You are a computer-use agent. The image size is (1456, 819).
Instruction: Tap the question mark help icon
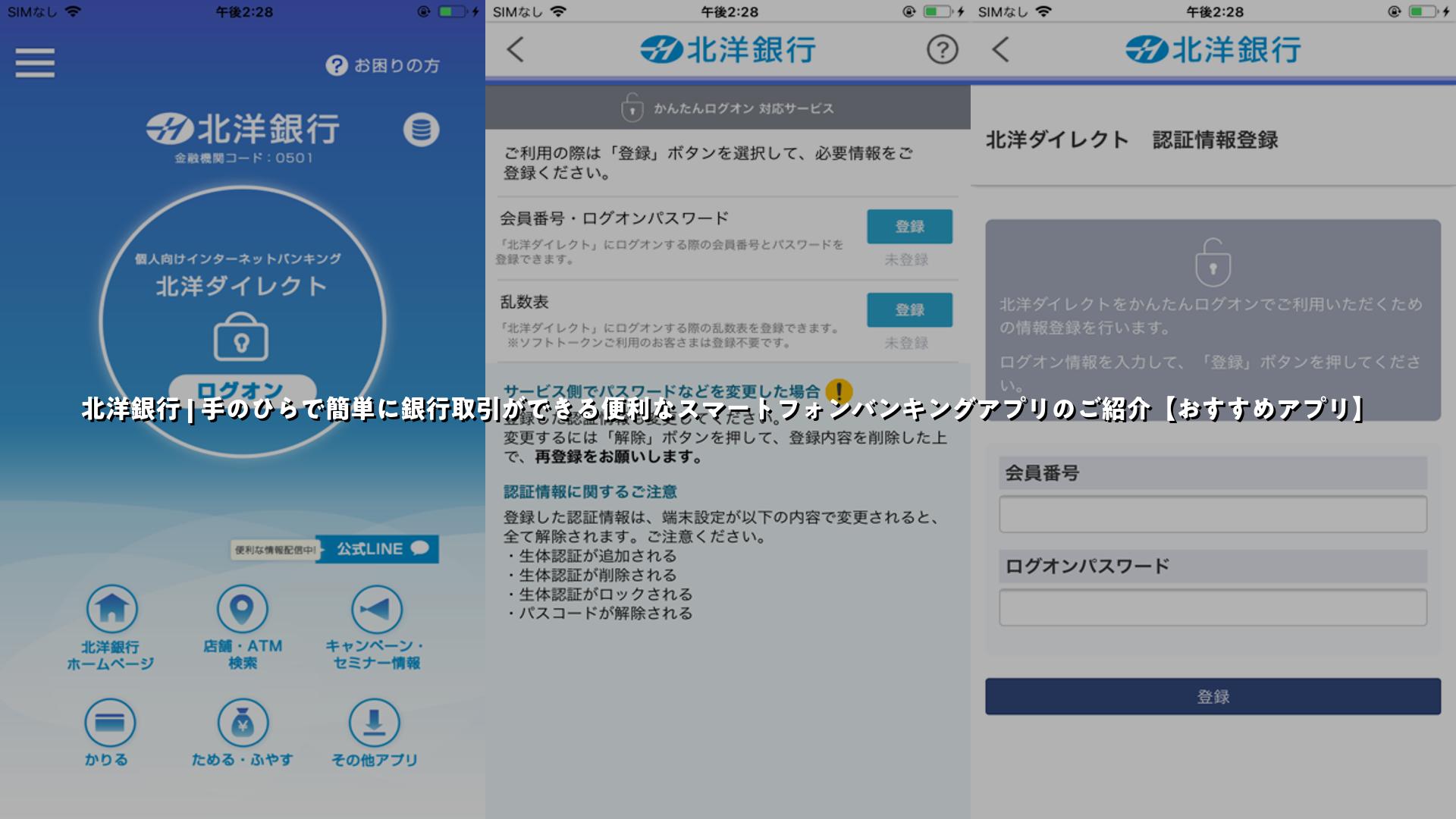pos(942,50)
